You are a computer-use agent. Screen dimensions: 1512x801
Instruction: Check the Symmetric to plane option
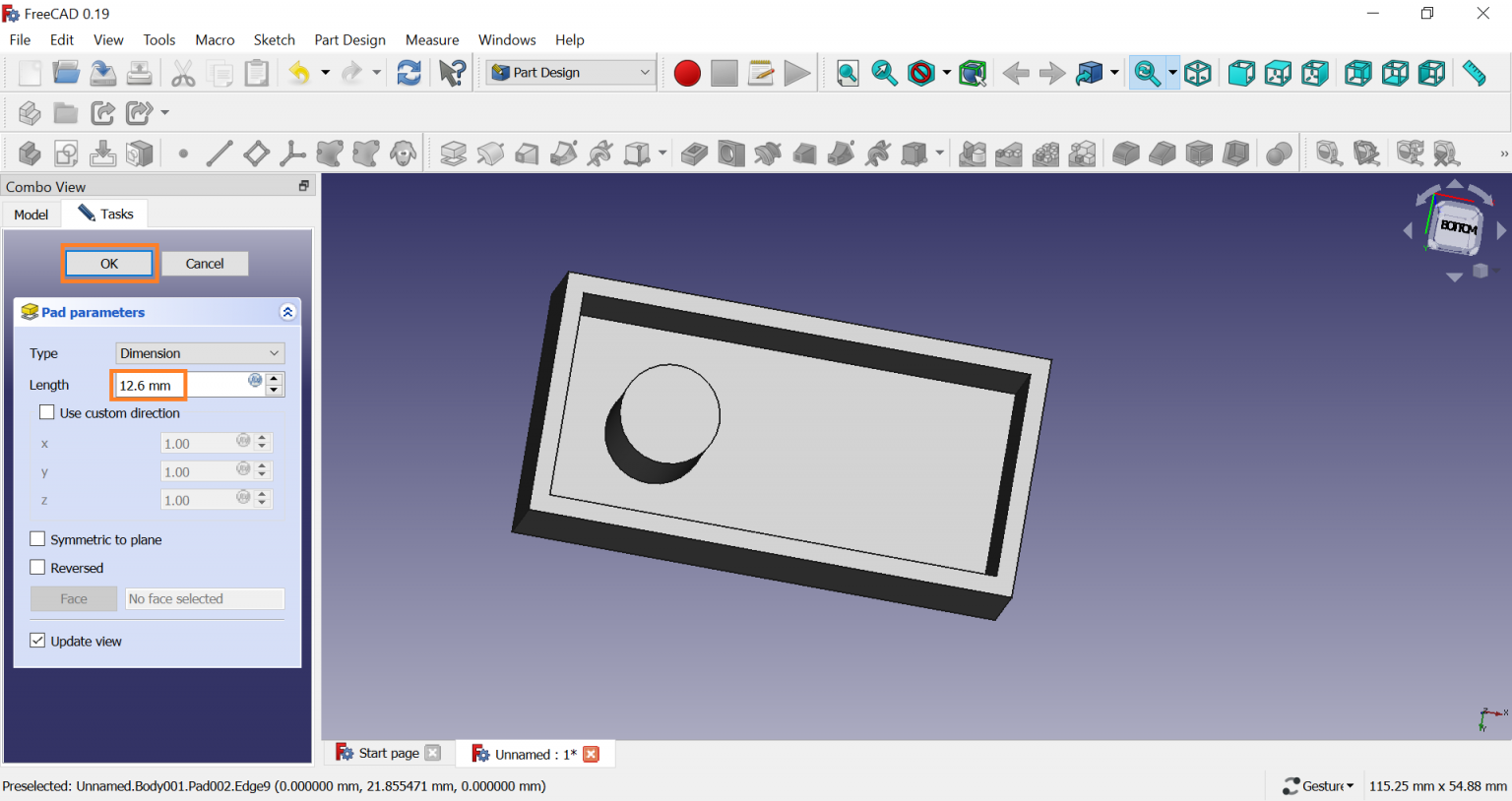[x=38, y=539]
